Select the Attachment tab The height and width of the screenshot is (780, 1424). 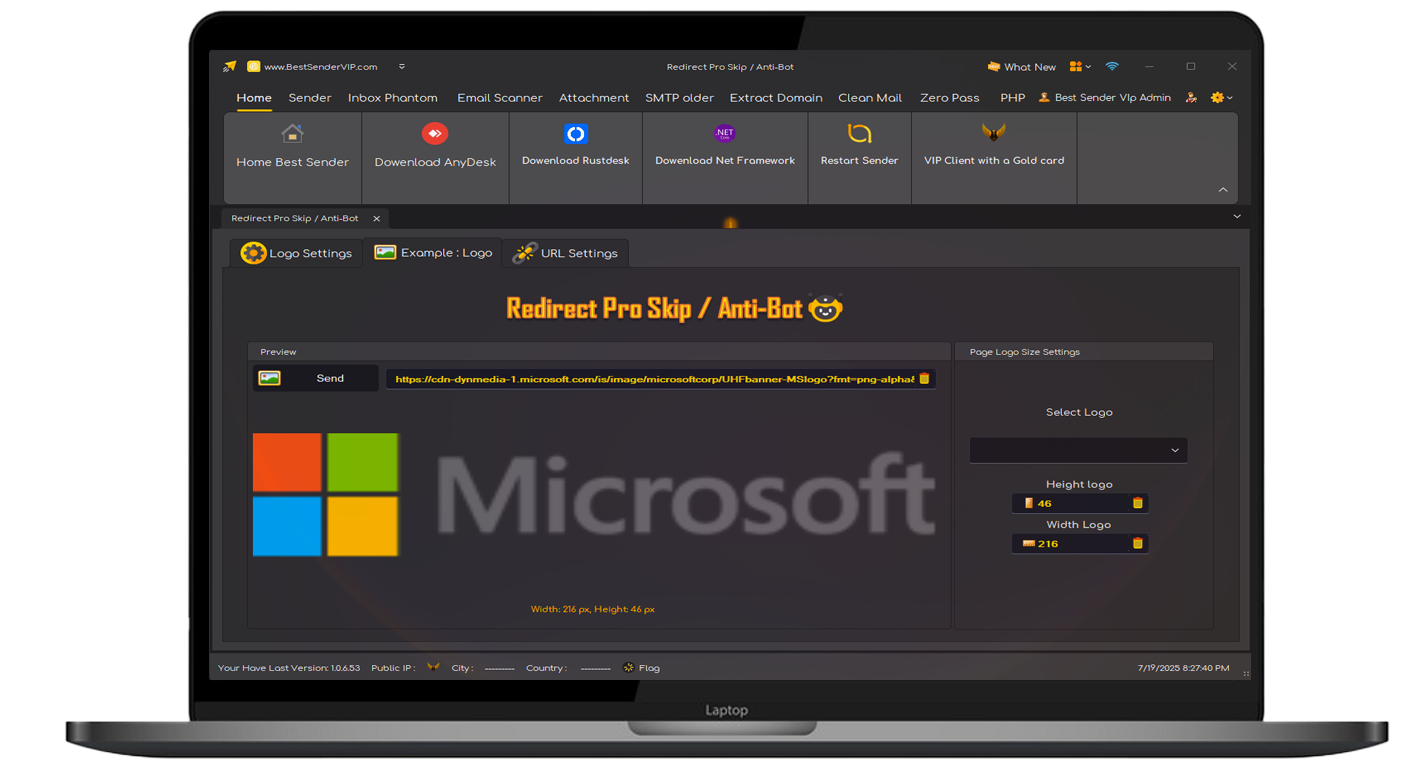(x=594, y=98)
